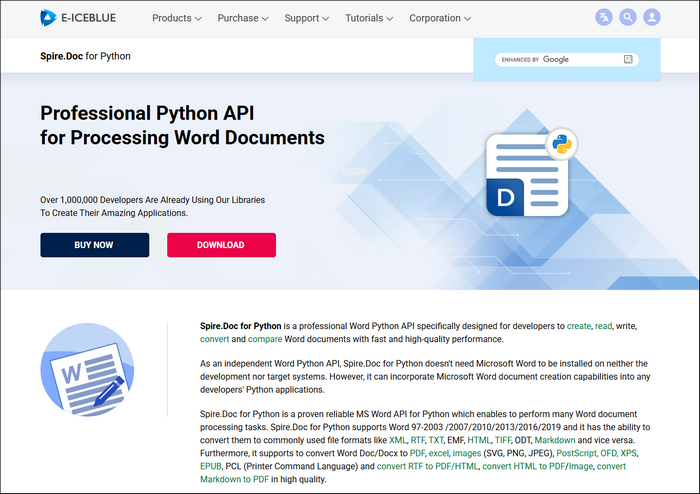
Task: Open the Tutorials menu
Action: coord(370,18)
